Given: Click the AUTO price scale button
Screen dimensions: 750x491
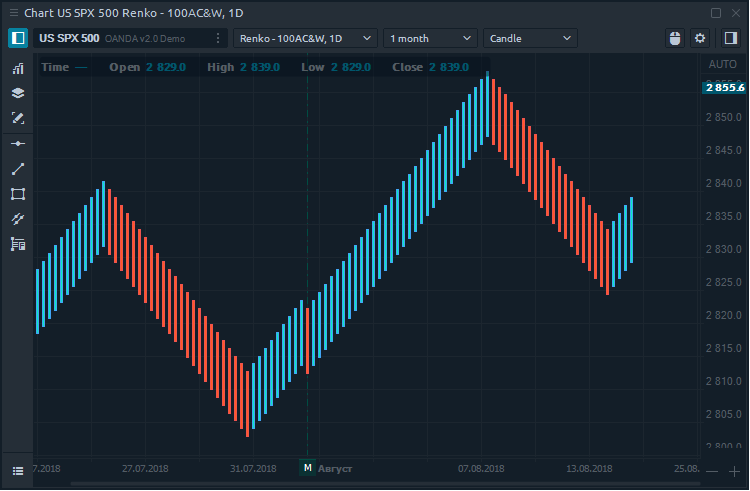Looking at the screenshot, I should coord(721,64).
